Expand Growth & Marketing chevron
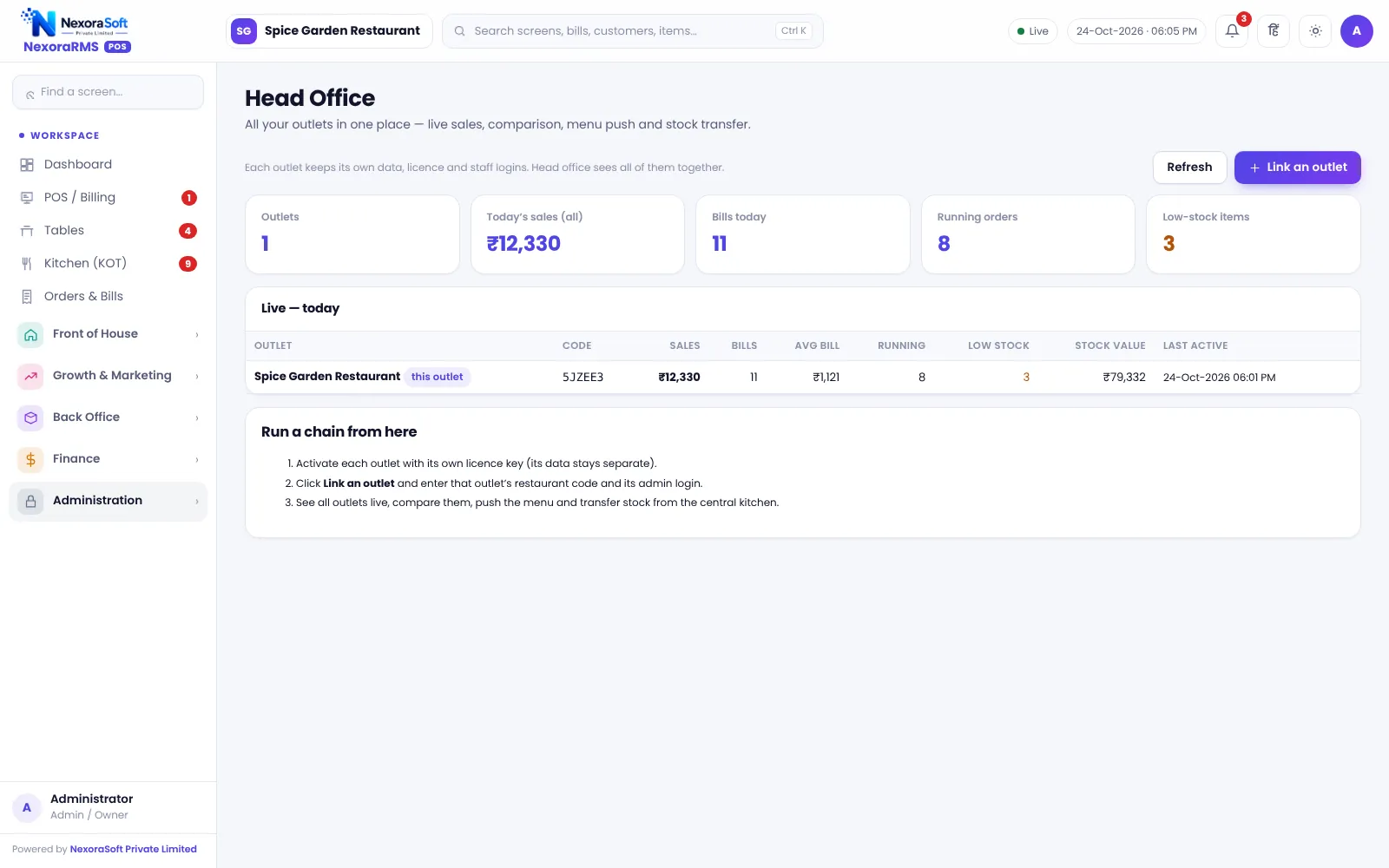The image size is (1389, 868). point(197,377)
